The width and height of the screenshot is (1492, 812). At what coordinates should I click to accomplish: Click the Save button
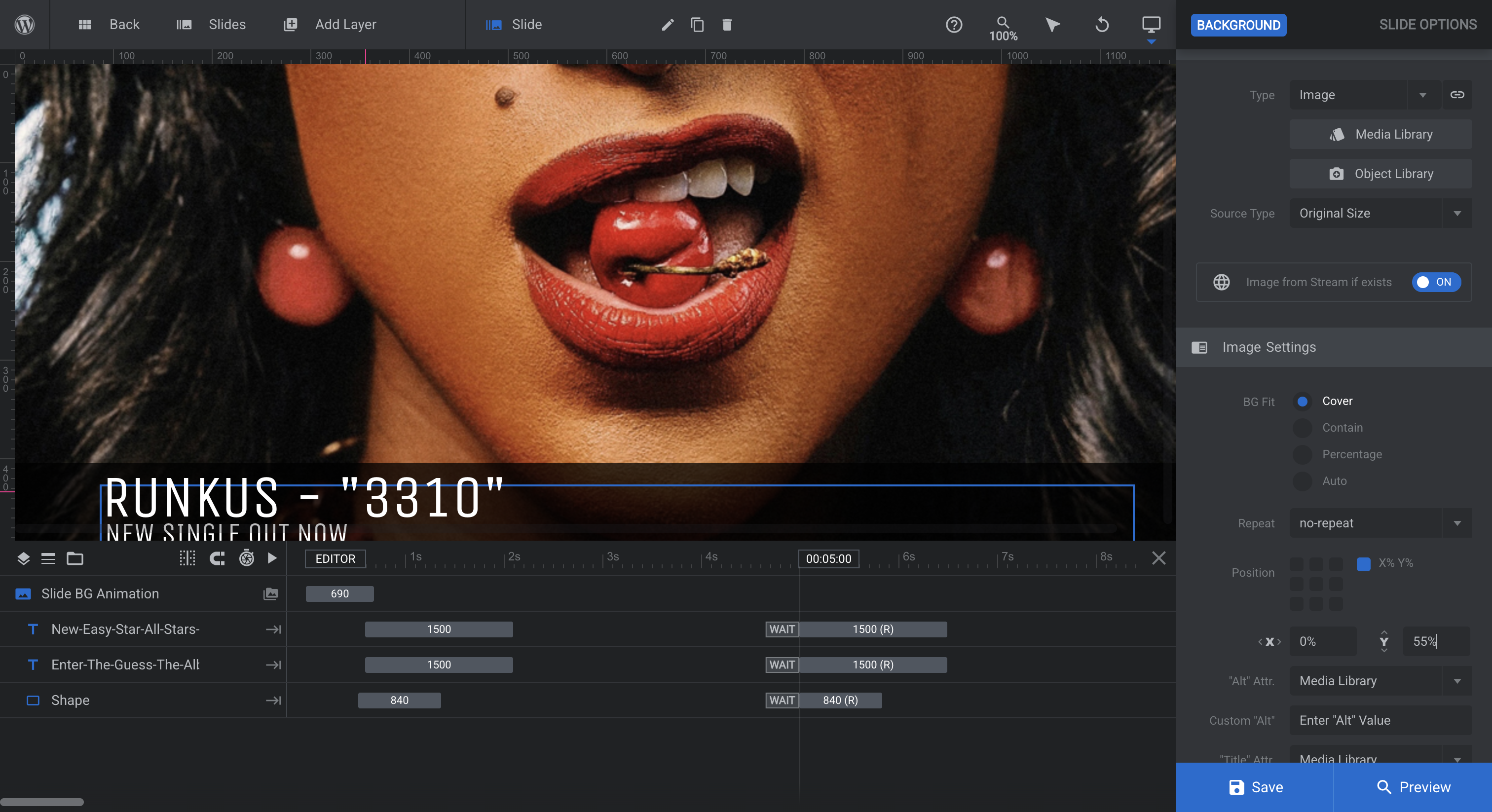(x=1255, y=787)
